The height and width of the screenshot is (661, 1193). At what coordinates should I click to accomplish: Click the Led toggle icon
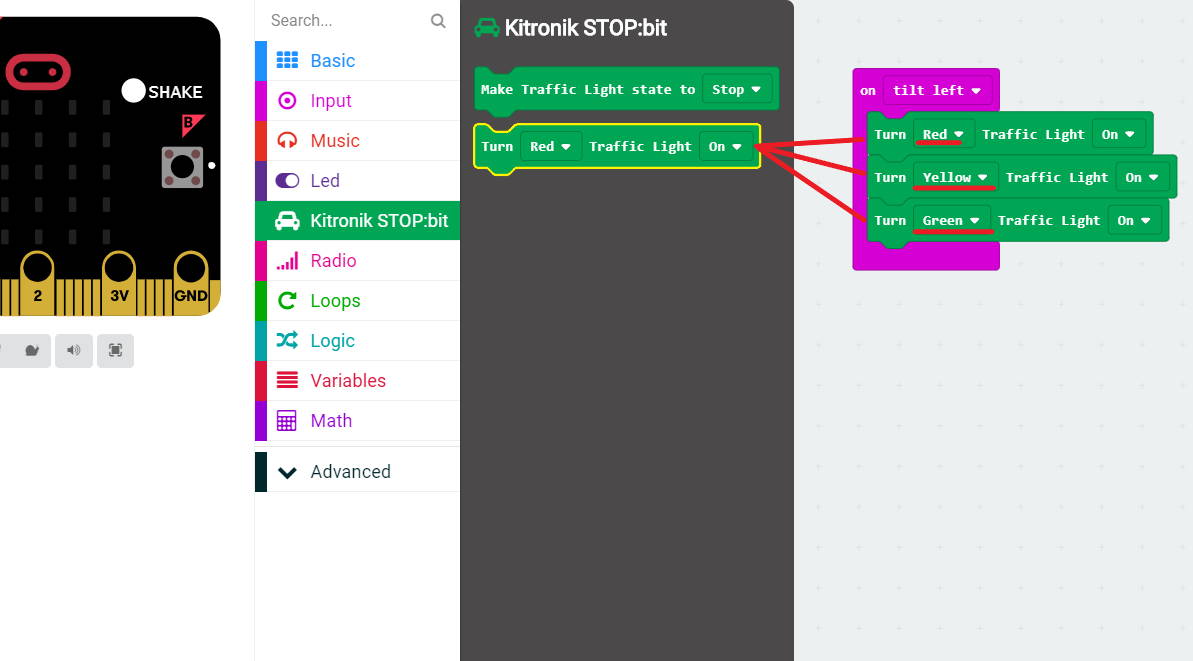[x=287, y=180]
